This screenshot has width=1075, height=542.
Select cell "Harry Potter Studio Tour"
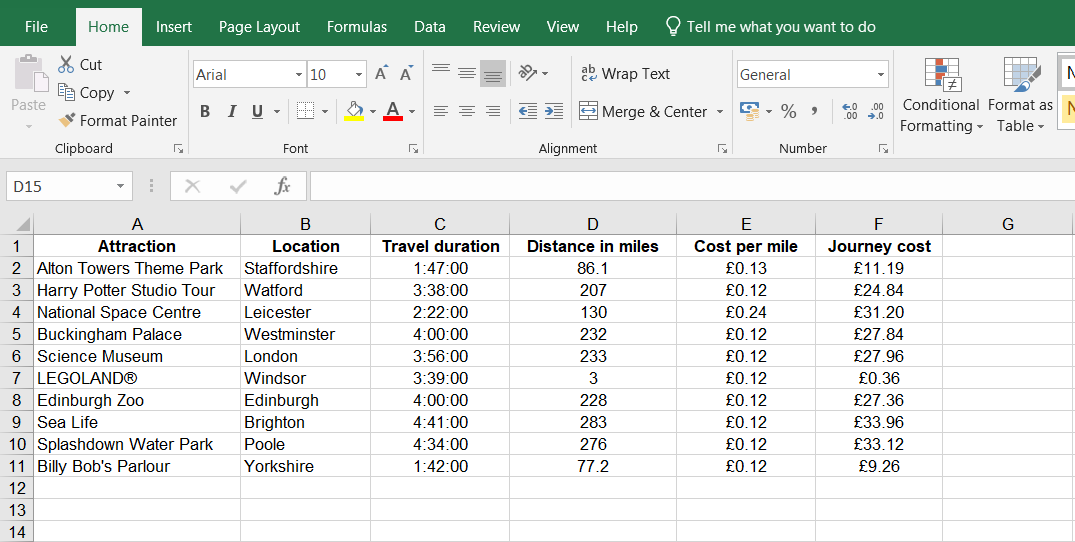137,291
